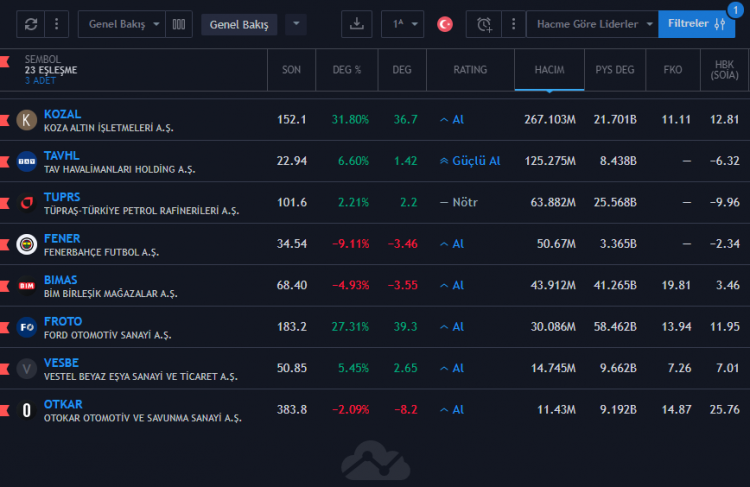Click the refresh screener icon
750x487 pixels.
pyautogui.click(x=31, y=24)
